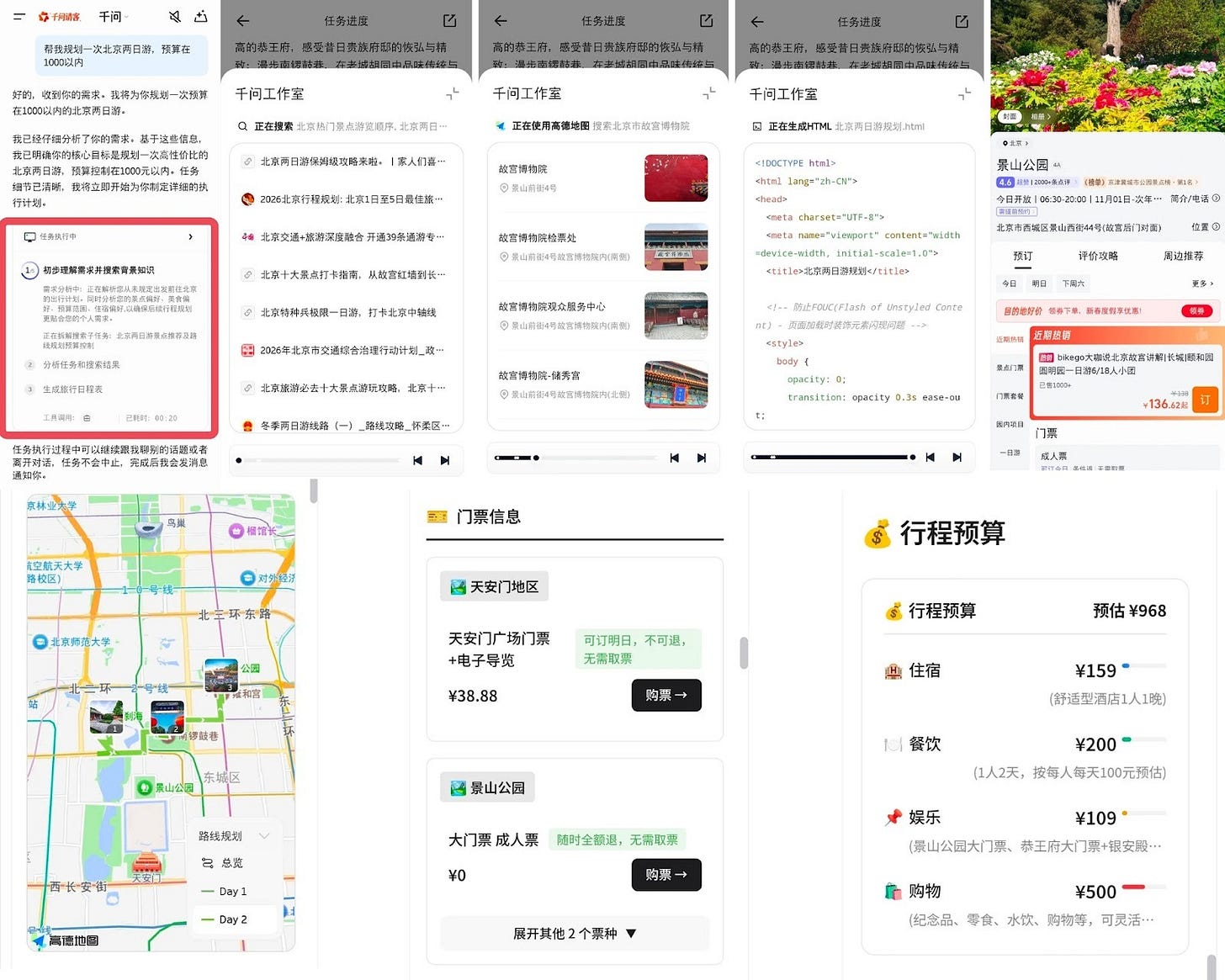Select the 明日 date chip
1225x980 pixels.
[1039, 283]
